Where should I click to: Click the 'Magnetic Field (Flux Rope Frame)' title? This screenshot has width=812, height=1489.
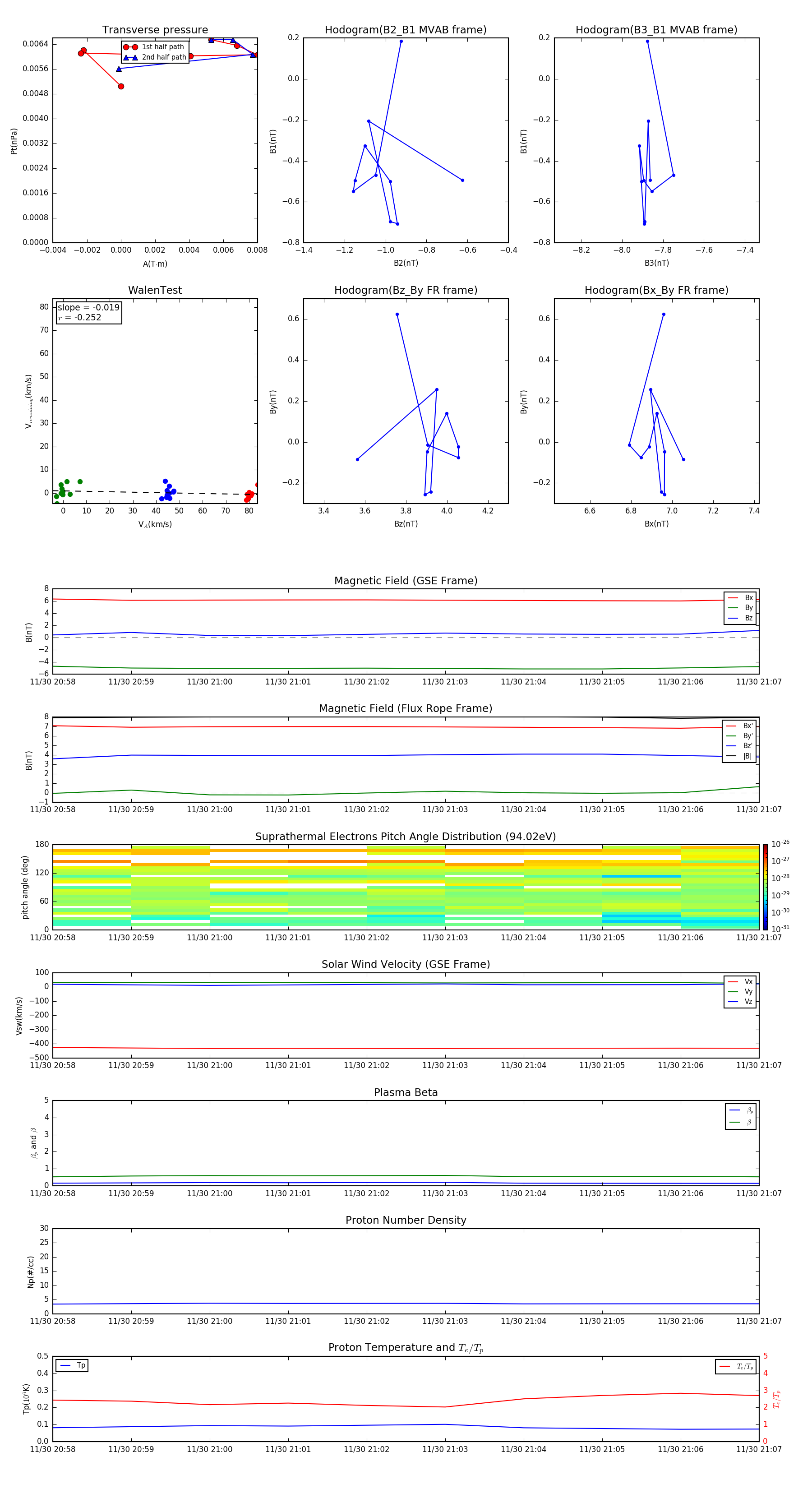(x=406, y=708)
